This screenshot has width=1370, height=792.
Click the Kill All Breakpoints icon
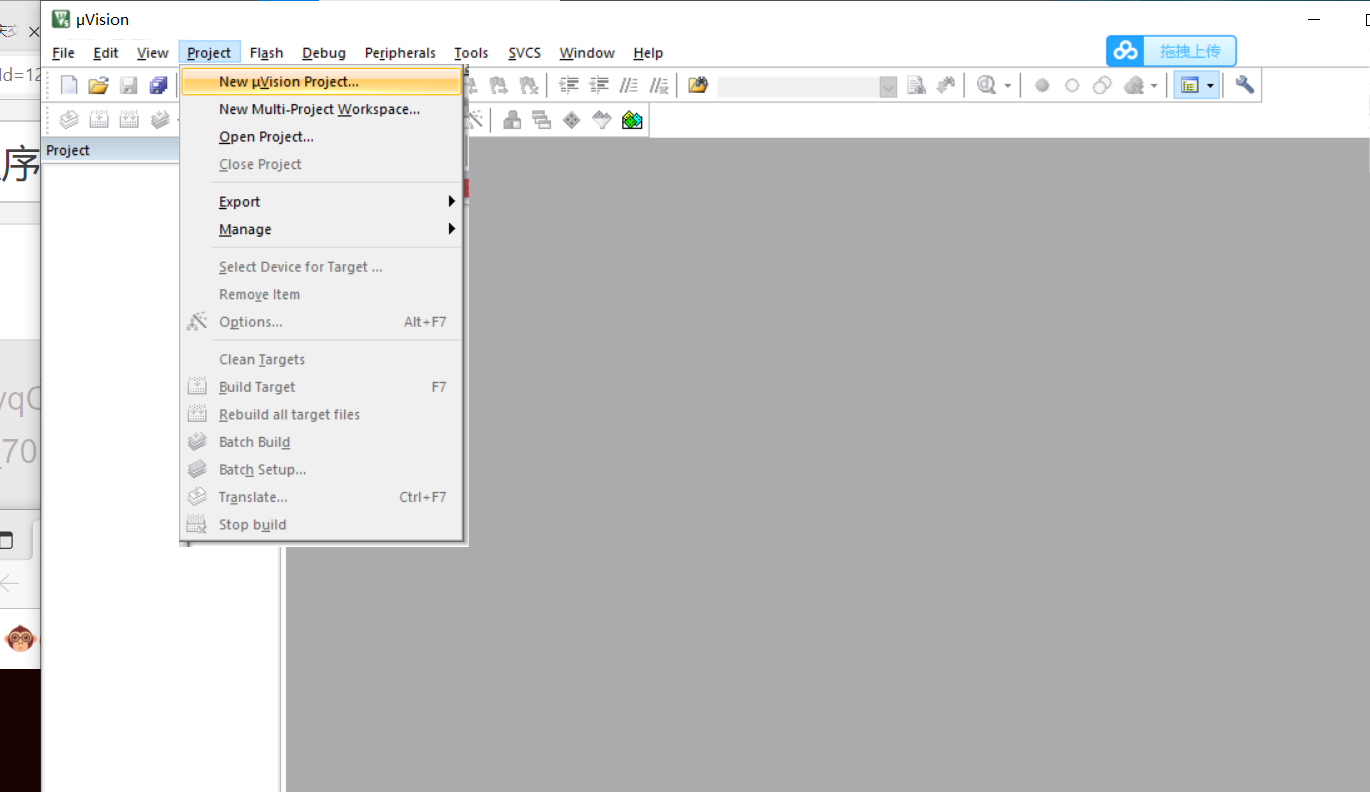click(1134, 86)
